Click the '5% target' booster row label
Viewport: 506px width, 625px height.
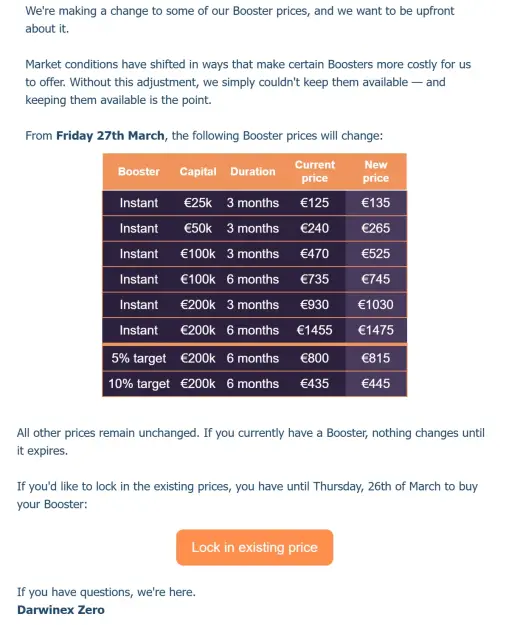(x=139, y=358)
